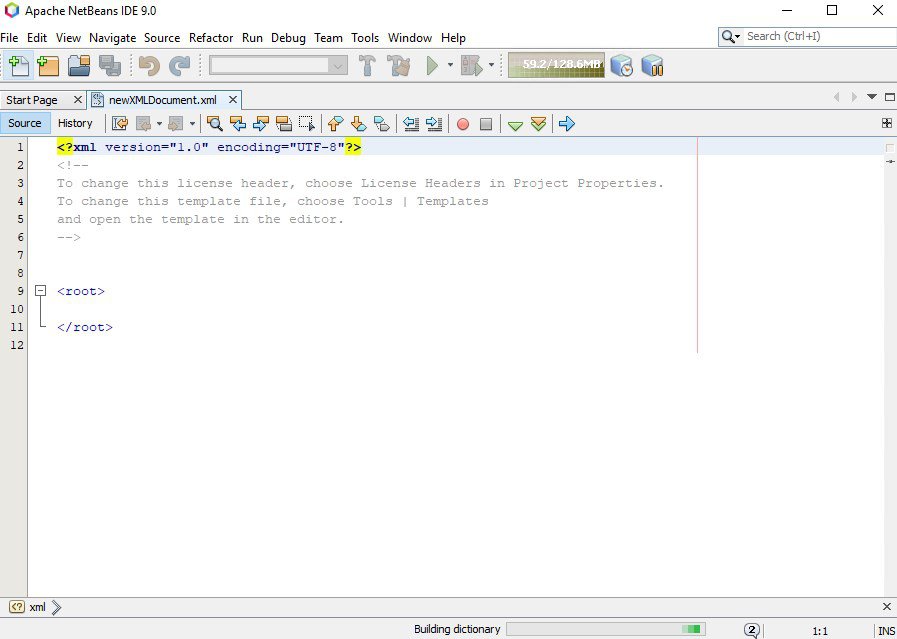Save all modified files

click(109, 64)
